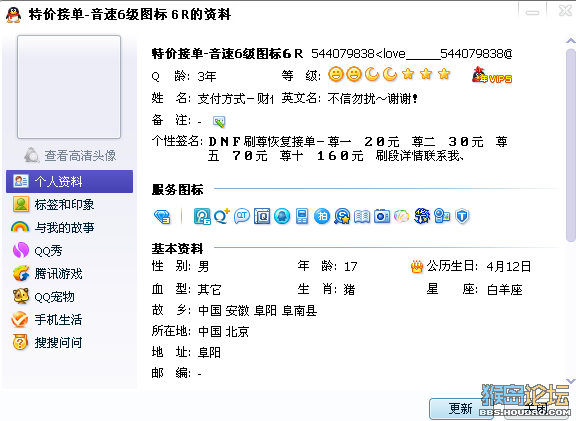Click the nickname 特价接单-音速6级图标6R
Image resolution: width=576 pixels, height=421 pixels.
click(227, 54)
